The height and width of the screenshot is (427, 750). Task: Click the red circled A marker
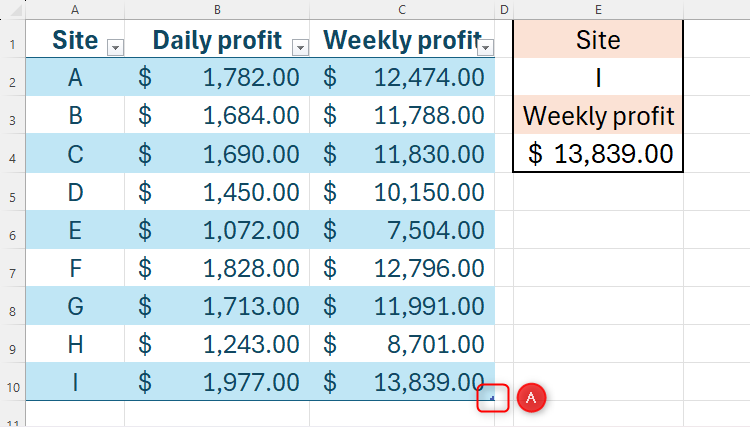click(x=532, y=397)
